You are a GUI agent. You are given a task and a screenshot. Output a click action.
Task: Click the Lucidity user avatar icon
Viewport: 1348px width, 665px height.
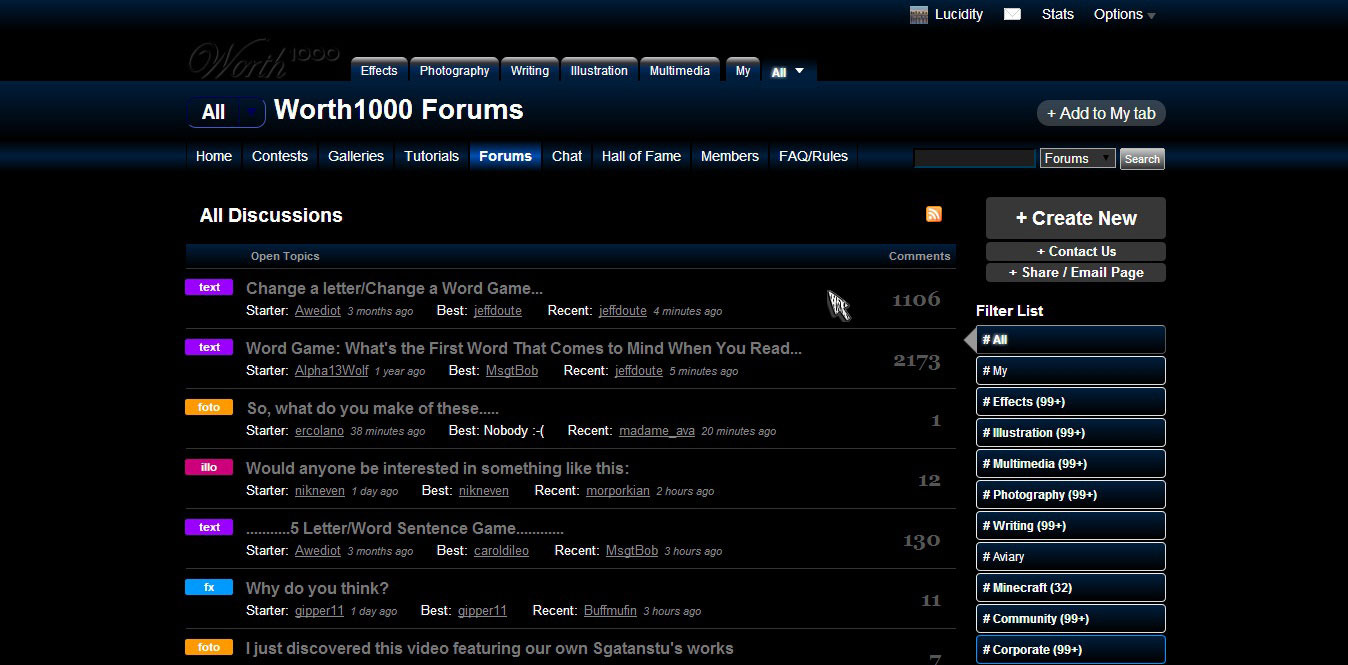pyautogui.click(x=919, y=15)
